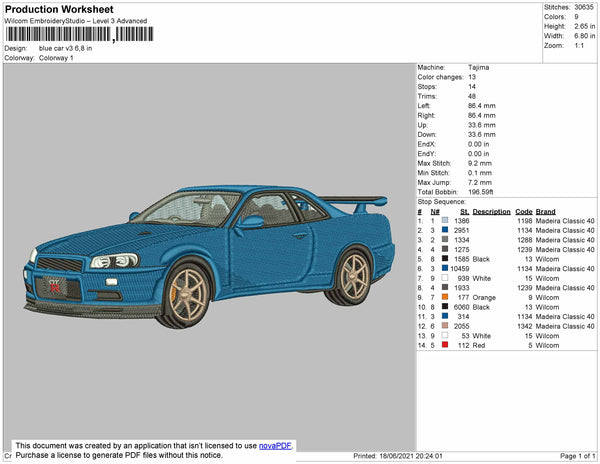The width and height of the screenshot is (600, 464).
Task: Select the light blue swatch in stop 1
Action: tap(445, 219)
